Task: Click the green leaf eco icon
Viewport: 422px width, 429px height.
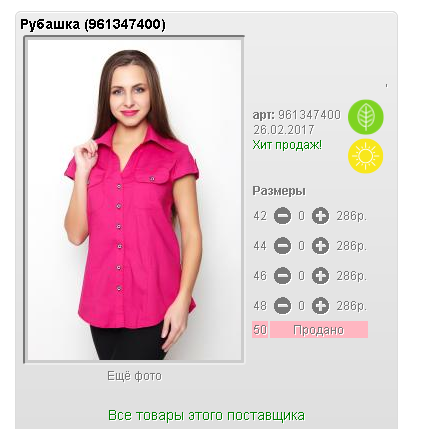Action: [x=366, y=117]
